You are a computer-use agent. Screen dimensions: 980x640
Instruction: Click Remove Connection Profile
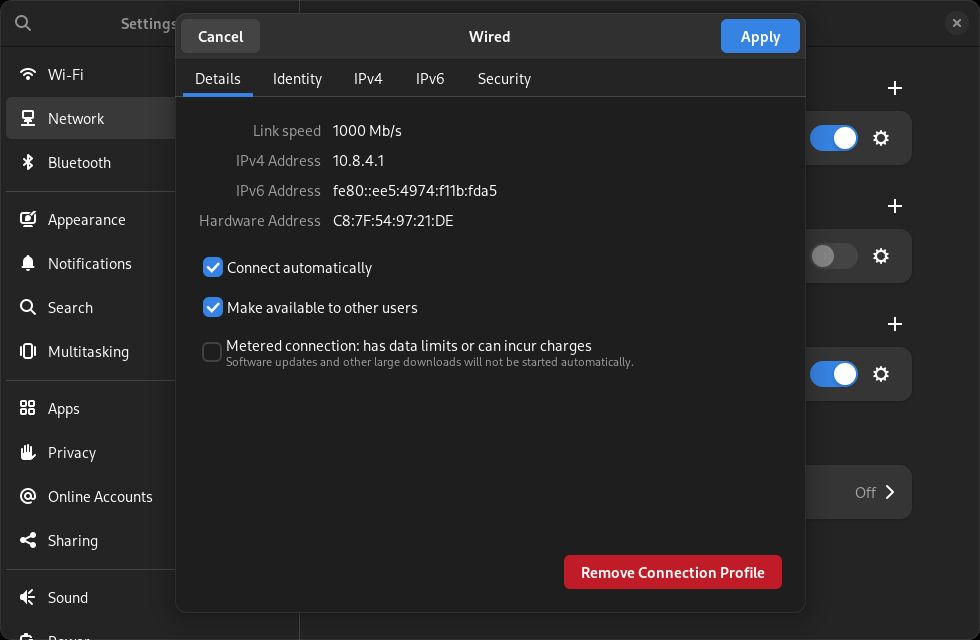coord(672,573)
